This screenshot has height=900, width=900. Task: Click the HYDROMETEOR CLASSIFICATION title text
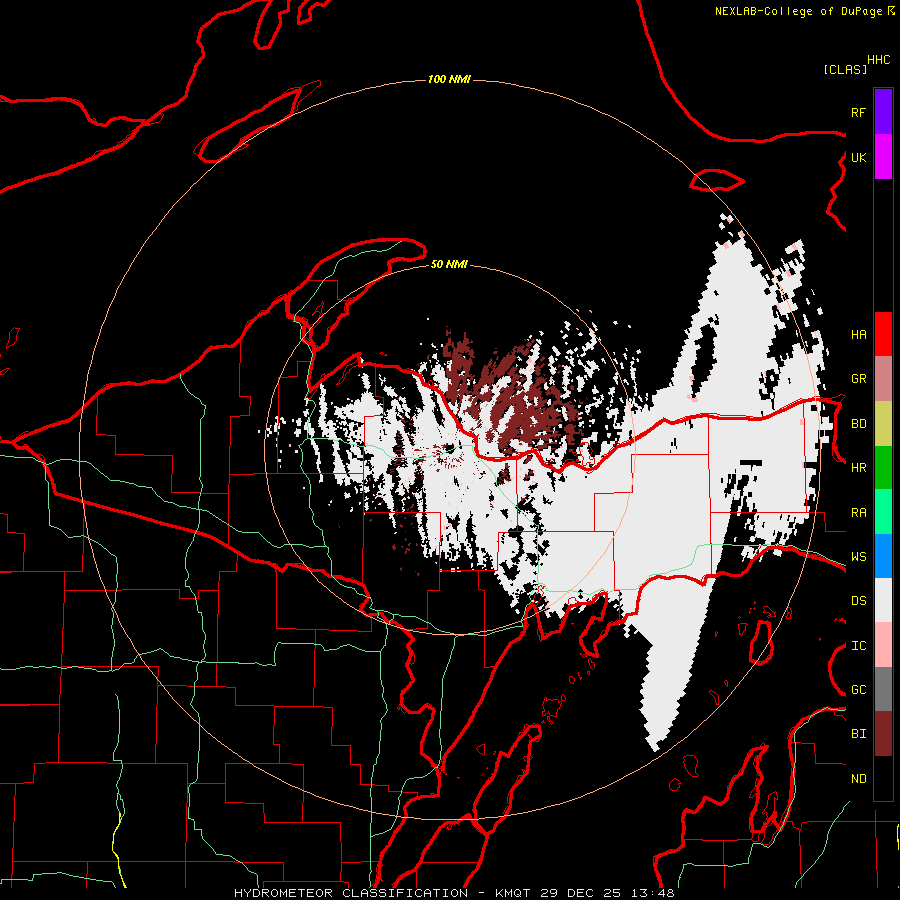351,893
